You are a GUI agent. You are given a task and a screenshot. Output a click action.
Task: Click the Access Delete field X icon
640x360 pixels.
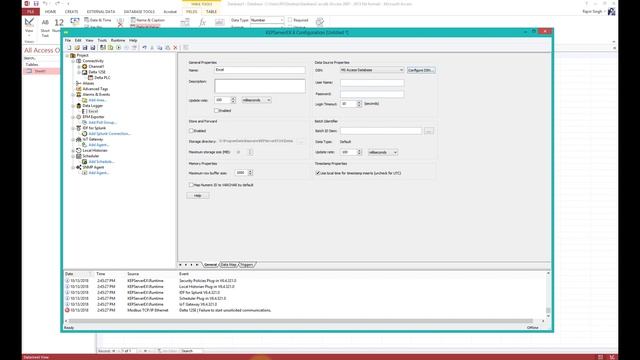120,24
